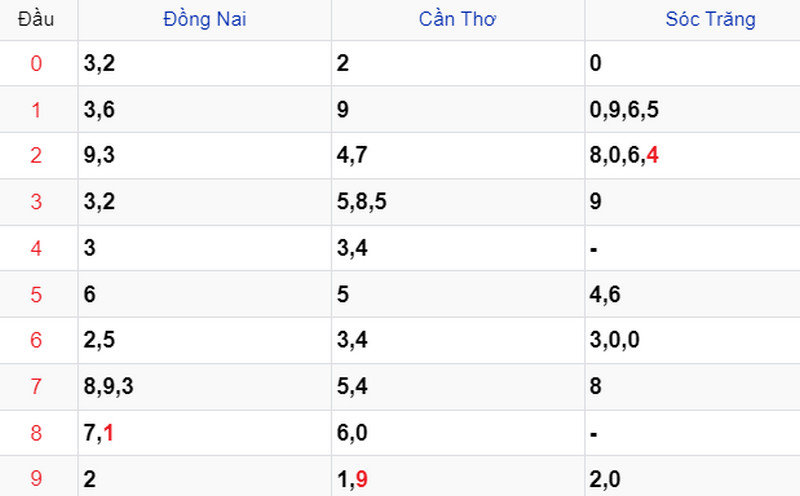The width and height of the screenshot is (800, 496).
Task: Click the red 4 in Sóc Trăng row 2
Action: pyautogui.click(x=653, y=155)
